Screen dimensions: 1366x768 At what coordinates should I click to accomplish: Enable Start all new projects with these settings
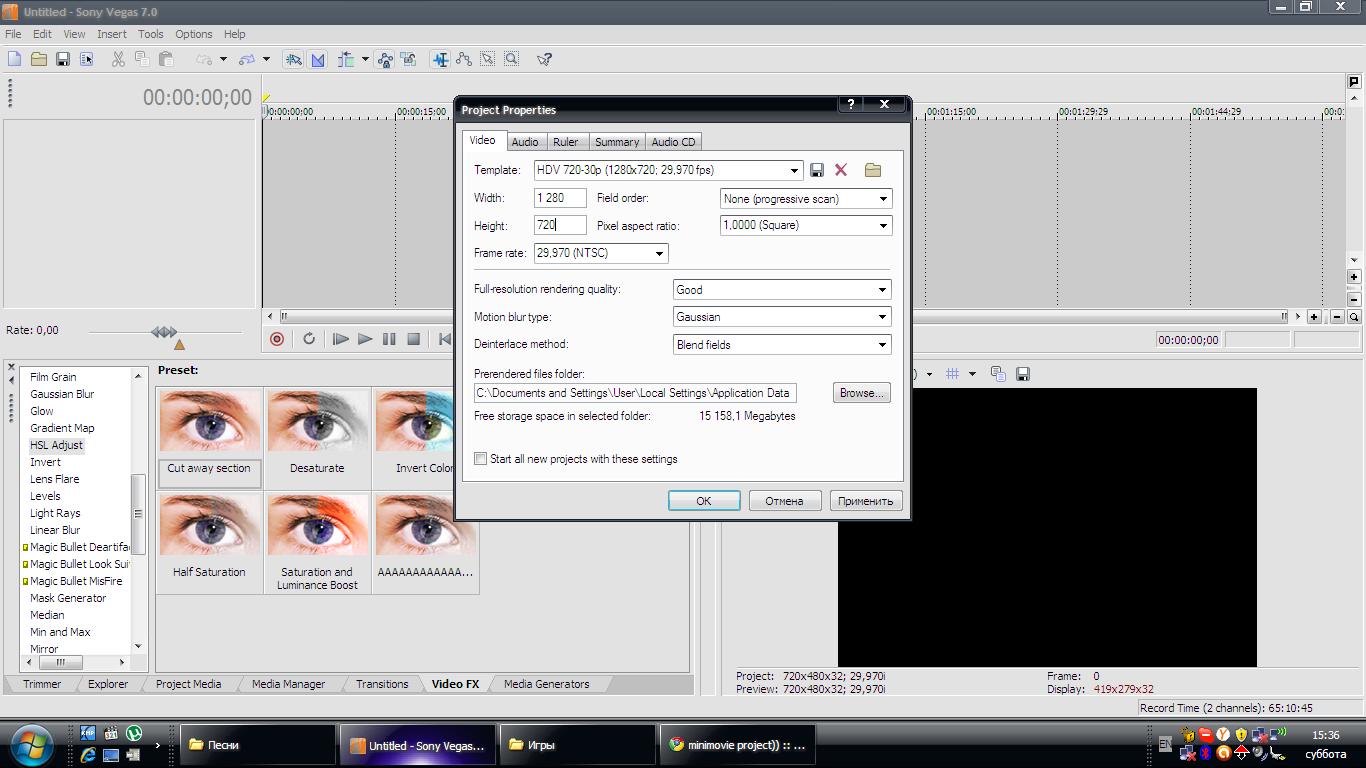[x=481, y=459]
